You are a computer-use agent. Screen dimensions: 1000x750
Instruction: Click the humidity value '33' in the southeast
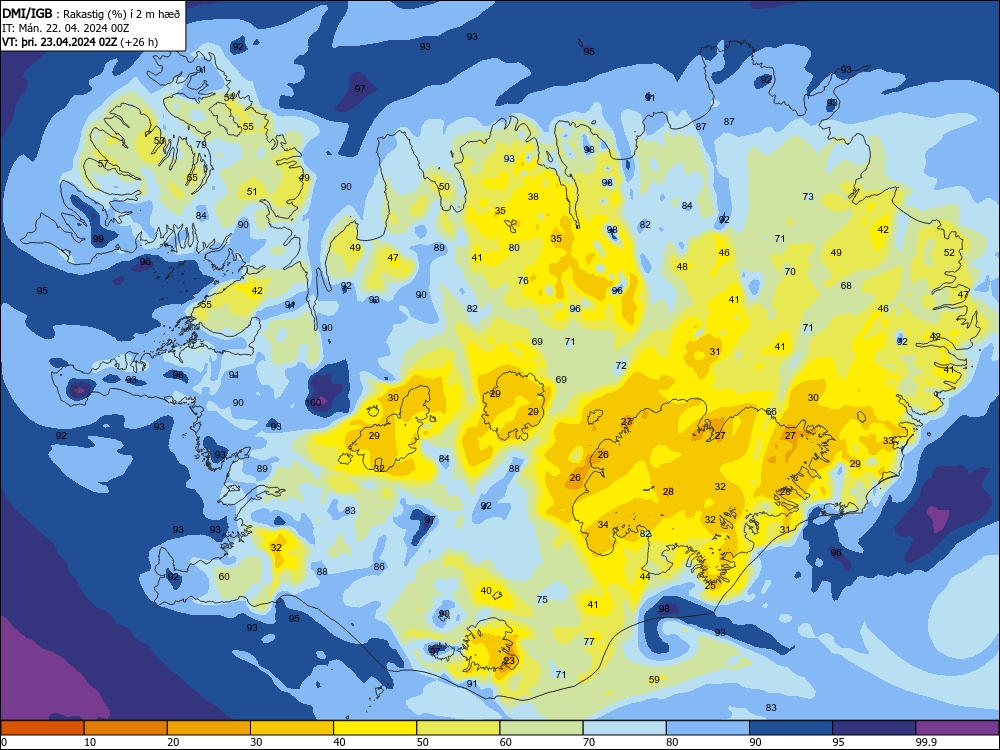pos(888,441)
